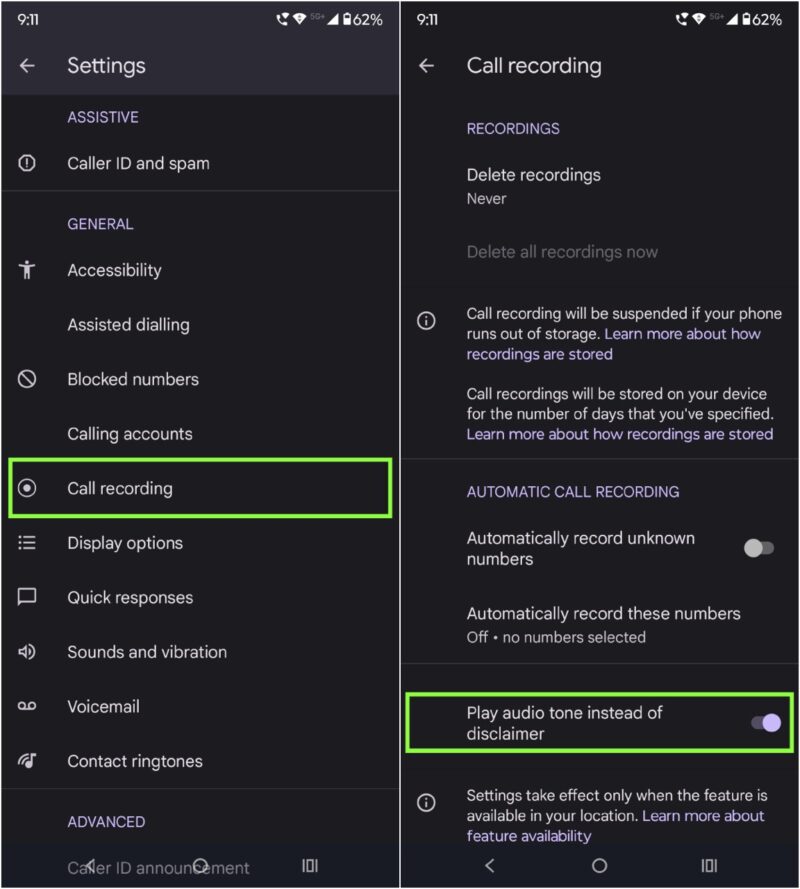Click the Voicemail icon in Settings
This screenshot has height=889, width=800.
coord(27,707)
